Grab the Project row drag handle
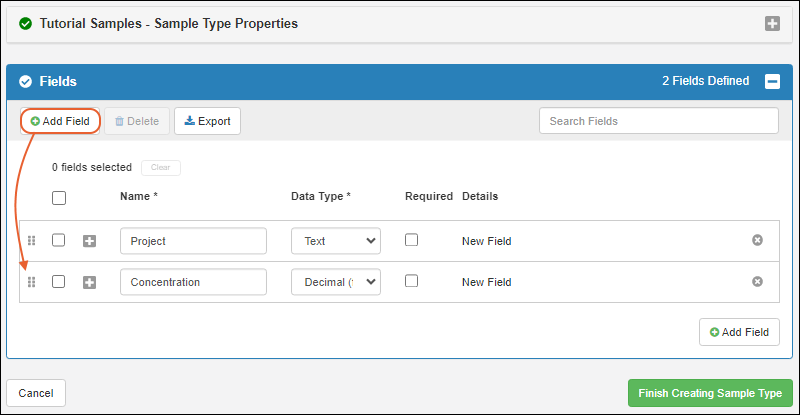800x415 pixels. (31, 241)
